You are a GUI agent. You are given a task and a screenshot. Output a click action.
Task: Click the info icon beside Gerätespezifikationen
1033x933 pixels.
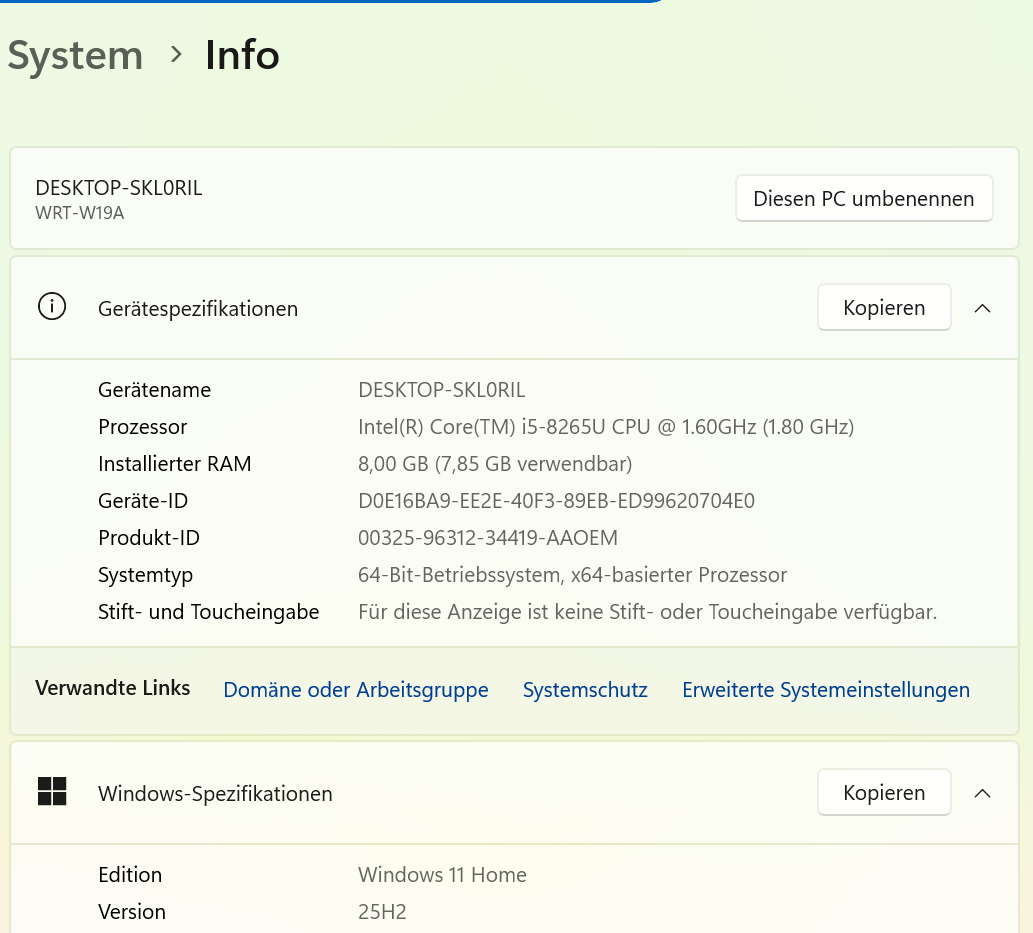click(52, 307)
